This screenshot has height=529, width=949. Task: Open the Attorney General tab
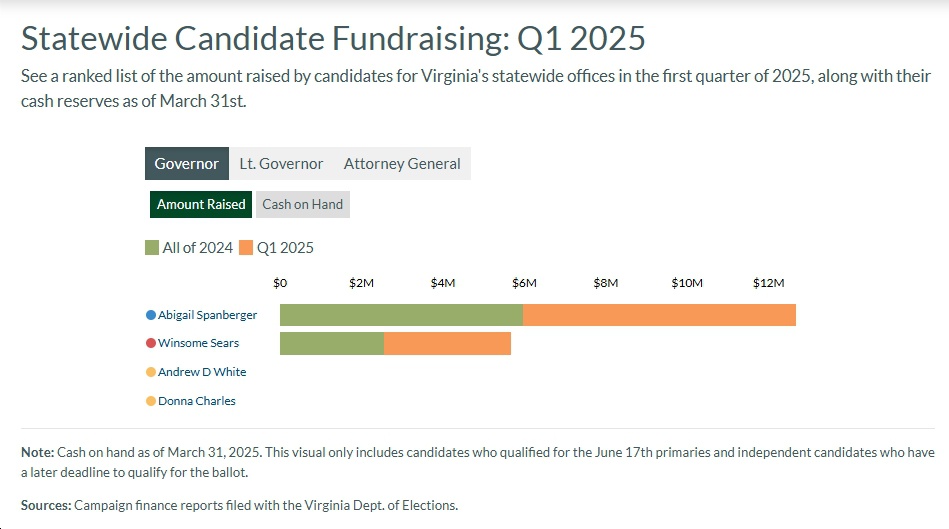402,164
